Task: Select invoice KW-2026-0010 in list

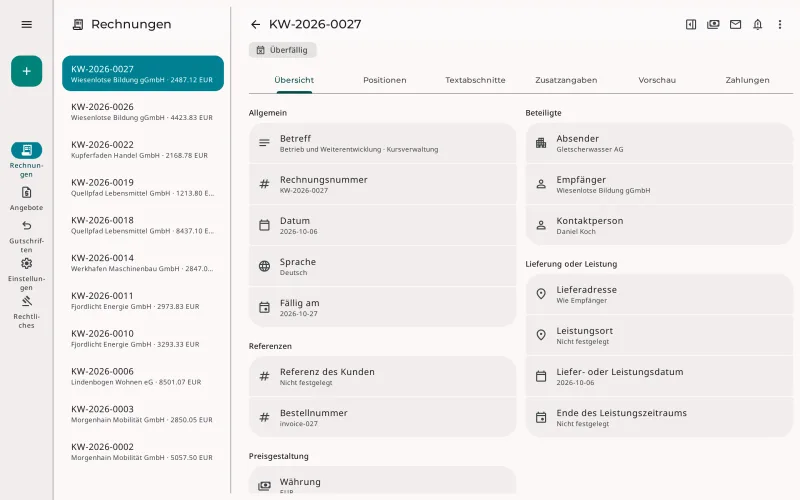Action: point(143,338)
